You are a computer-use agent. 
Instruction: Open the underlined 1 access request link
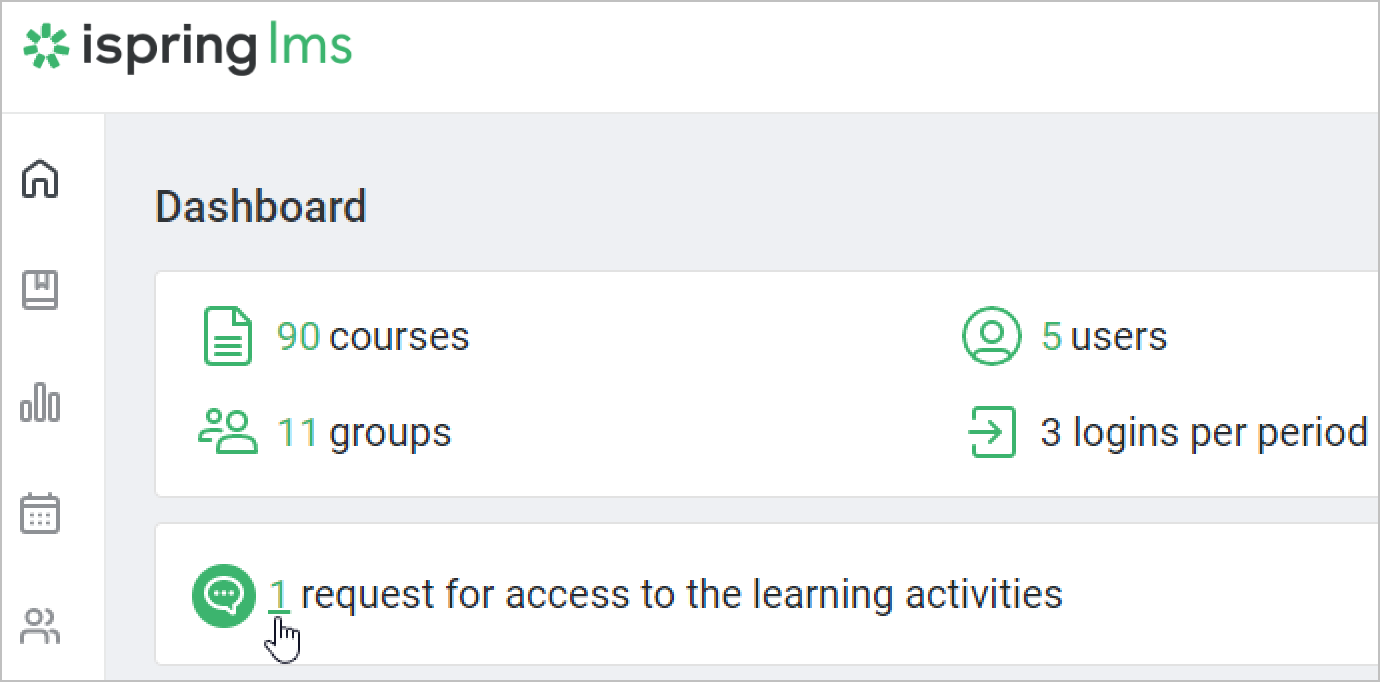tap(279, 595)
